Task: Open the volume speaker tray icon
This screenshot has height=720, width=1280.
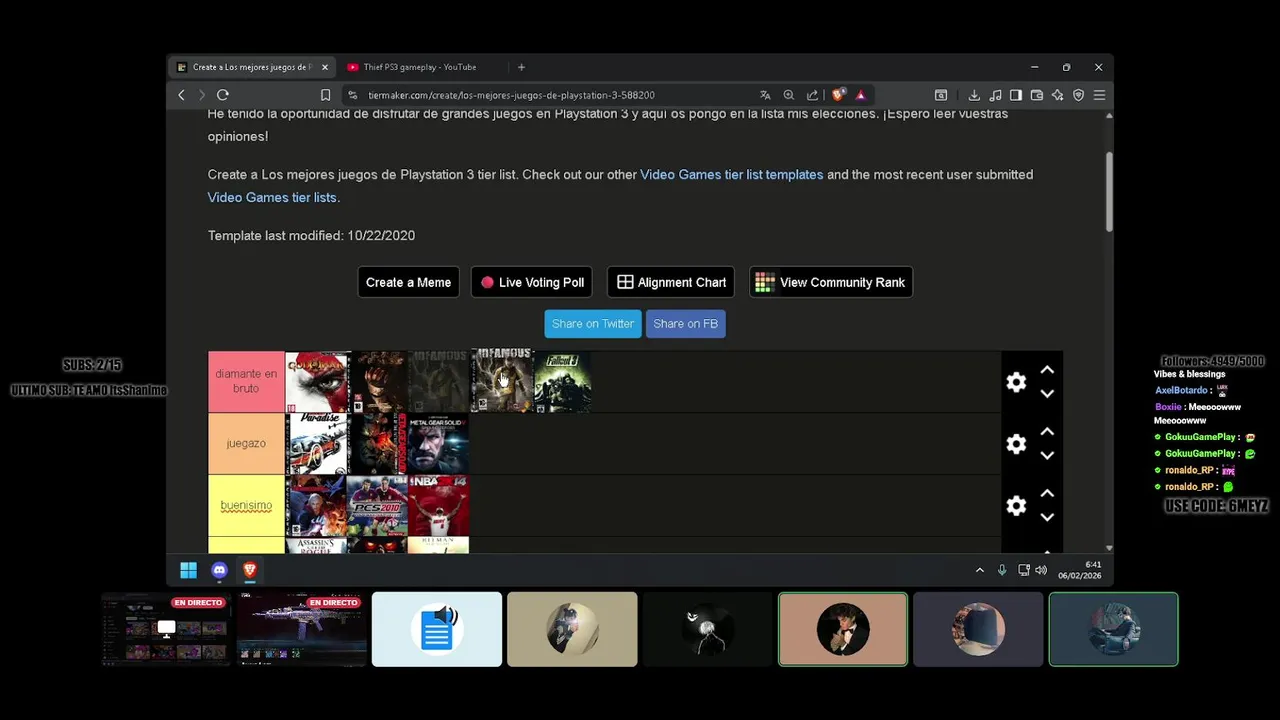Action: click(x=1041, y=570)
